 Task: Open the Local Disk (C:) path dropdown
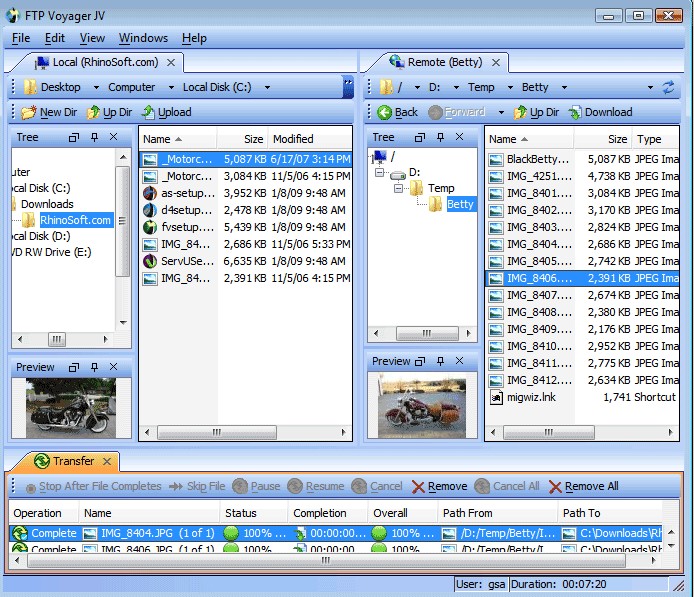coord(267,87)
